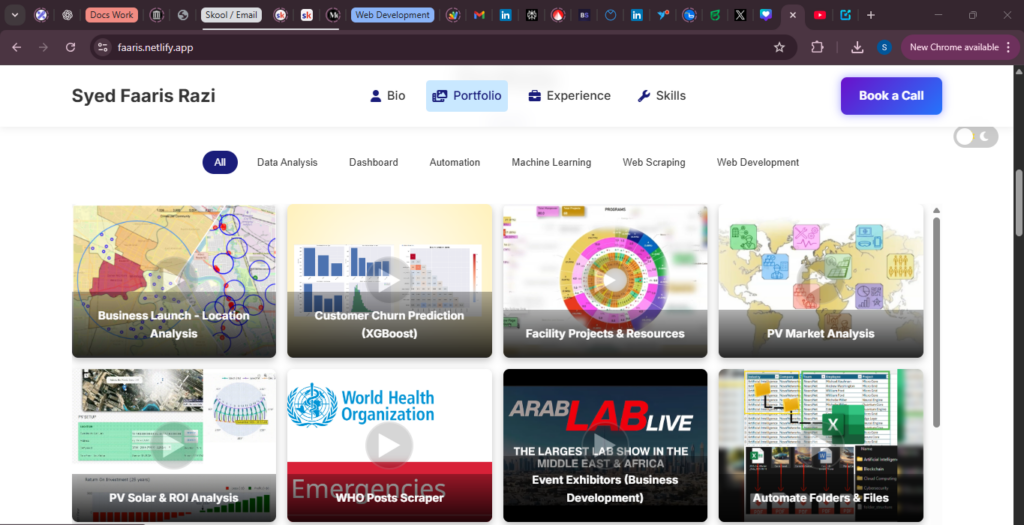Screen dimensions: 1024x525
Task: Open the Chrome profile S avatar
Action: click(884, 47)
